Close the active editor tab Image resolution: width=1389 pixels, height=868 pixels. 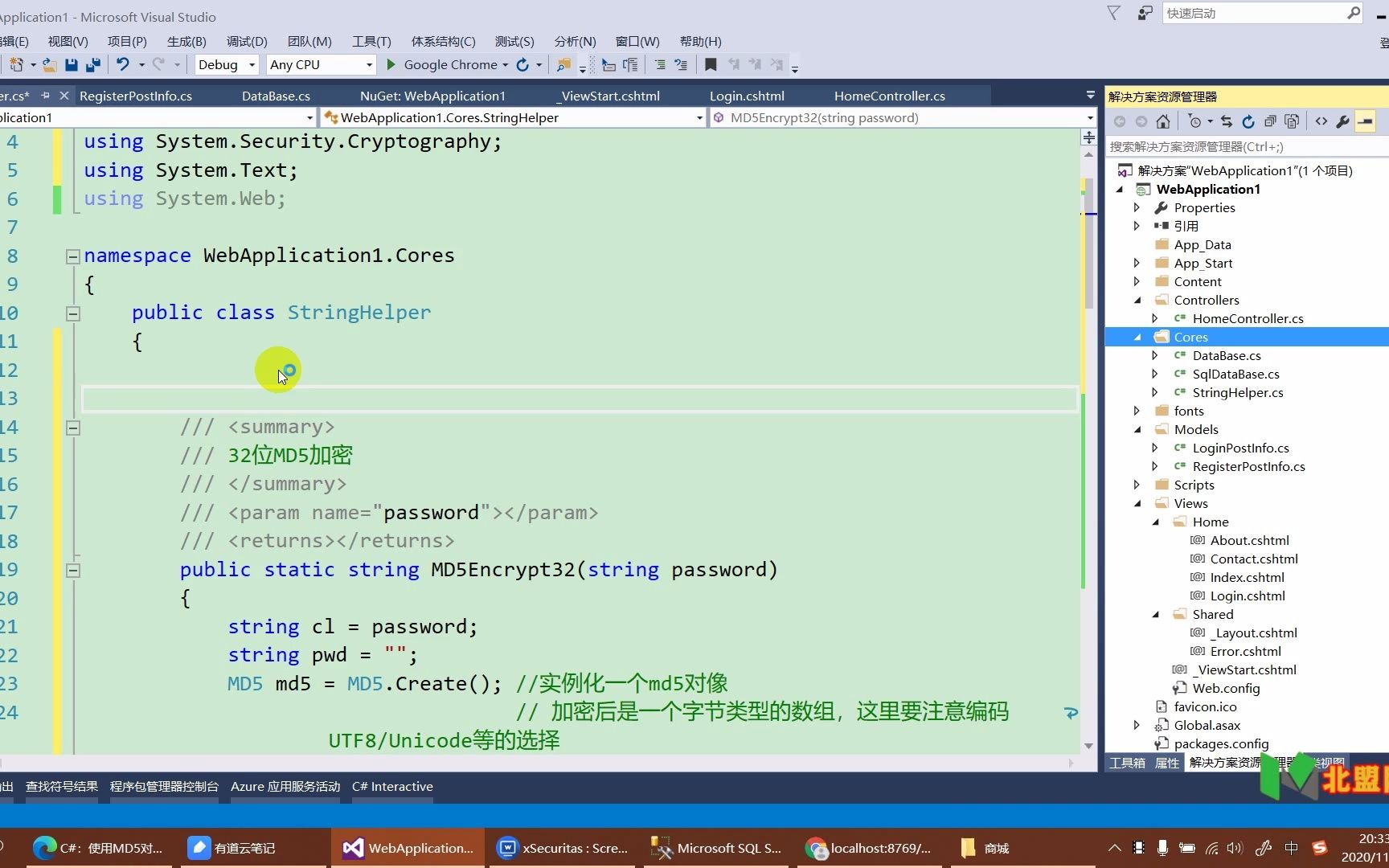(64, 96)
